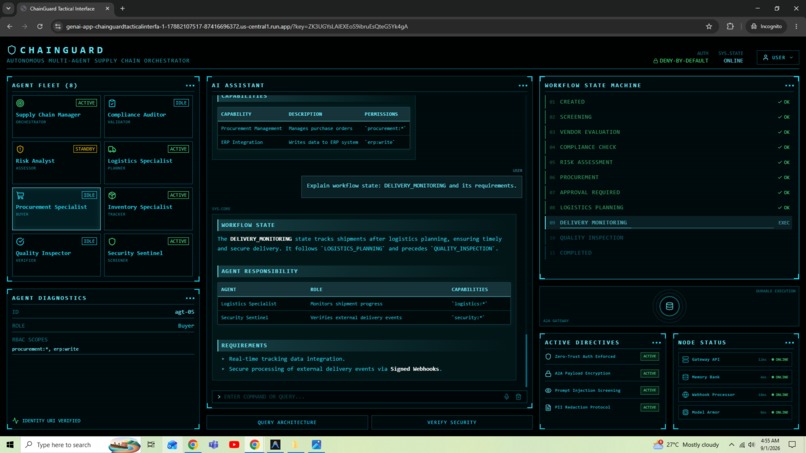Toggle the PII Redaction Protocol ACTIVE badge

(x=649, y=407)
